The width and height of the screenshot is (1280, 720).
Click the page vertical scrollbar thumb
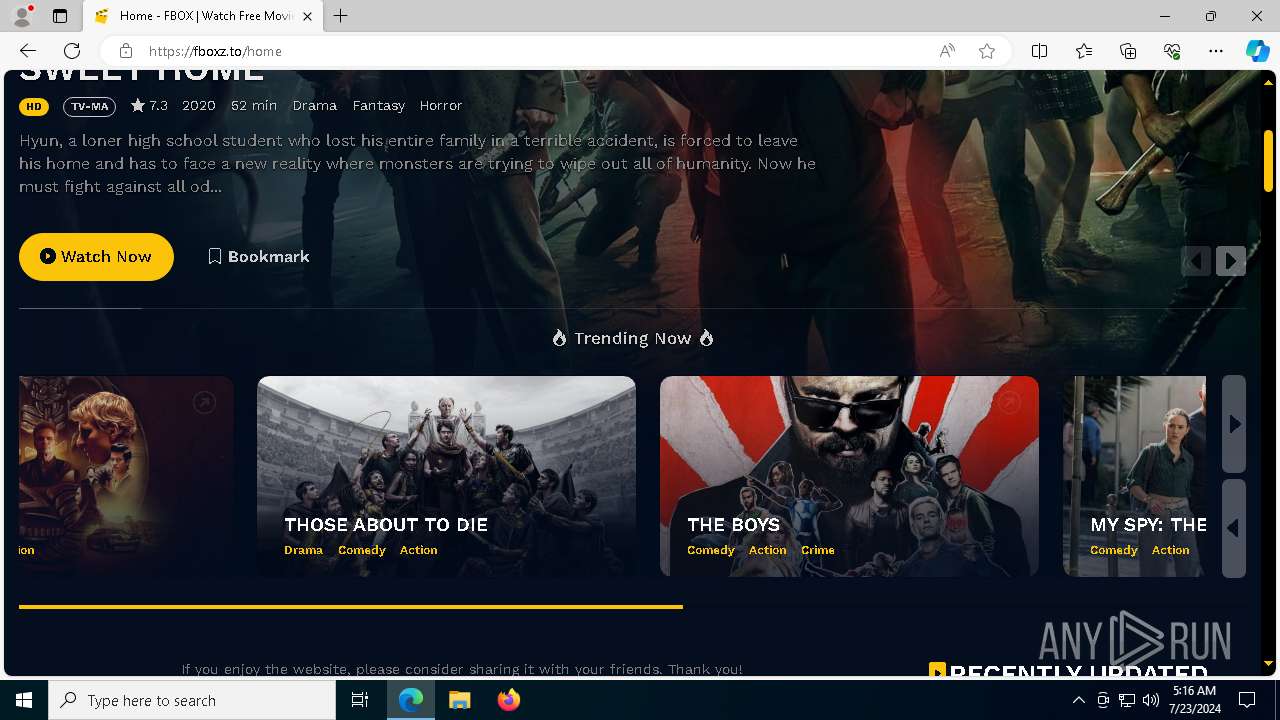click(1268, 161)
